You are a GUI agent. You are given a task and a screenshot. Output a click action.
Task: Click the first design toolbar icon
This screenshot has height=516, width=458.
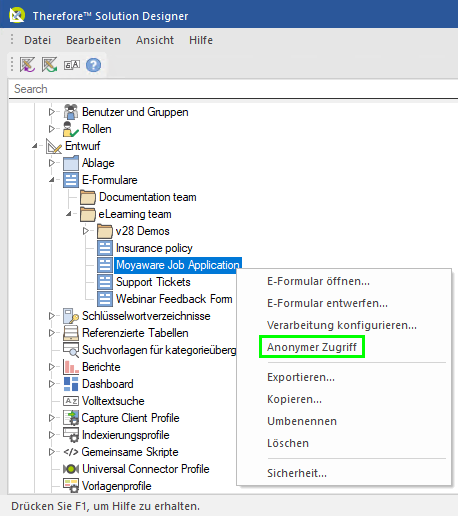coord(27,65)
